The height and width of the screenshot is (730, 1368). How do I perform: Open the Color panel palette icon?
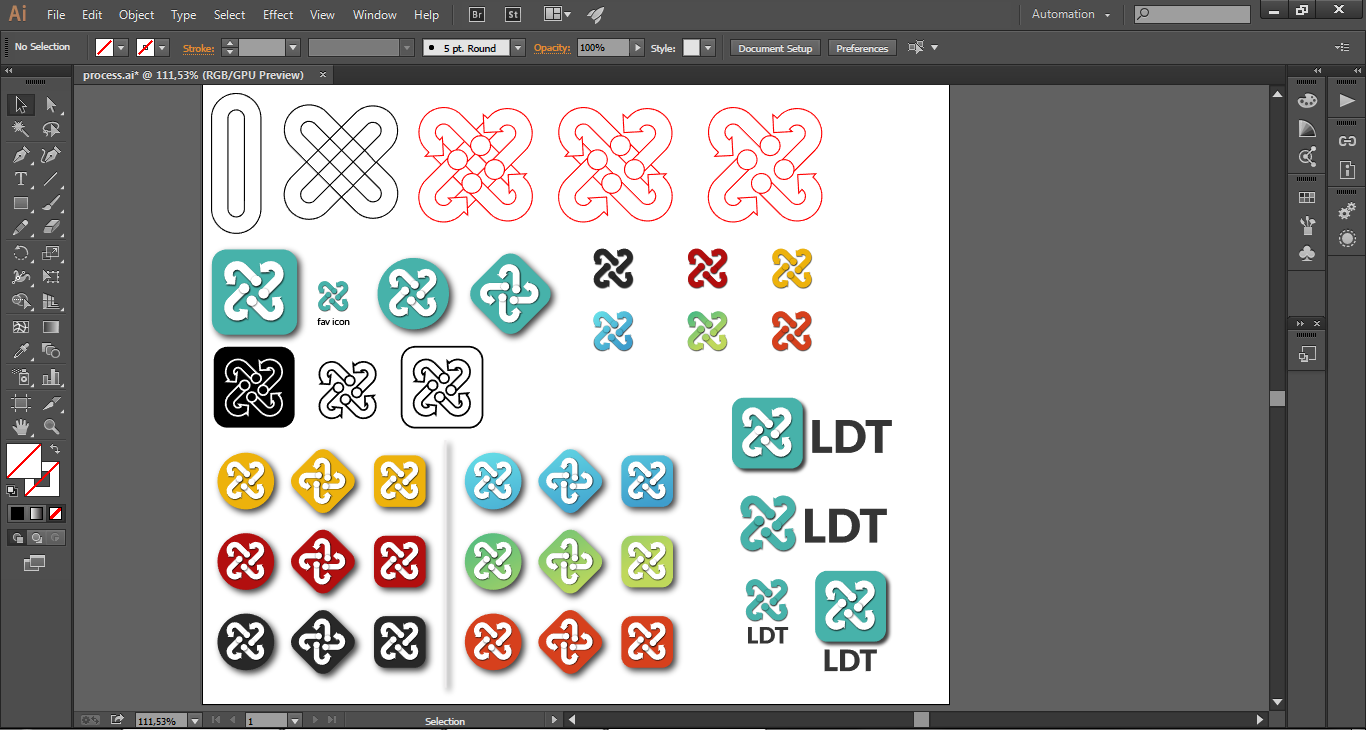pos(1307,101)
